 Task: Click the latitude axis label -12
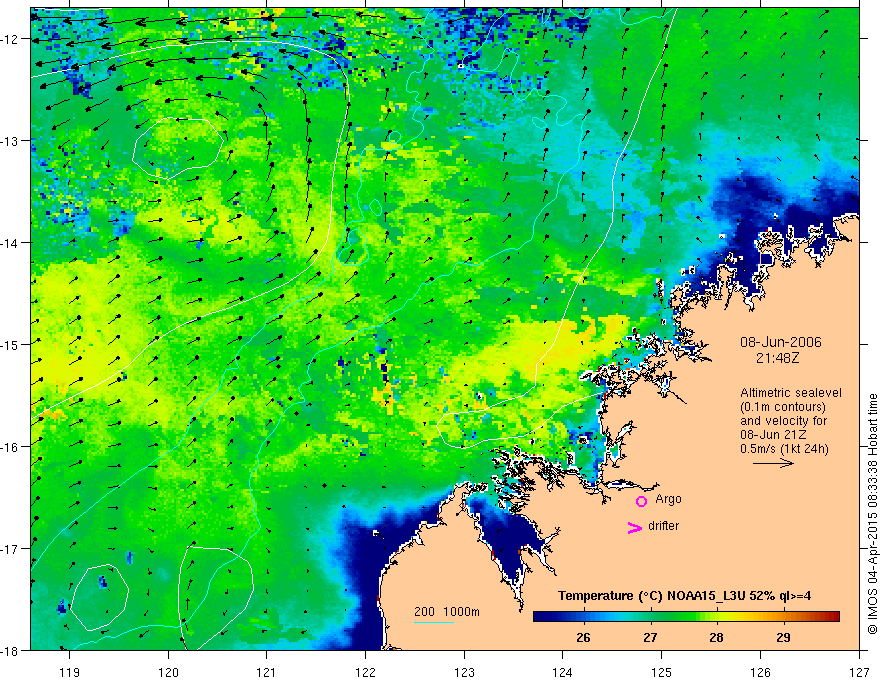[x=11, y=39]
